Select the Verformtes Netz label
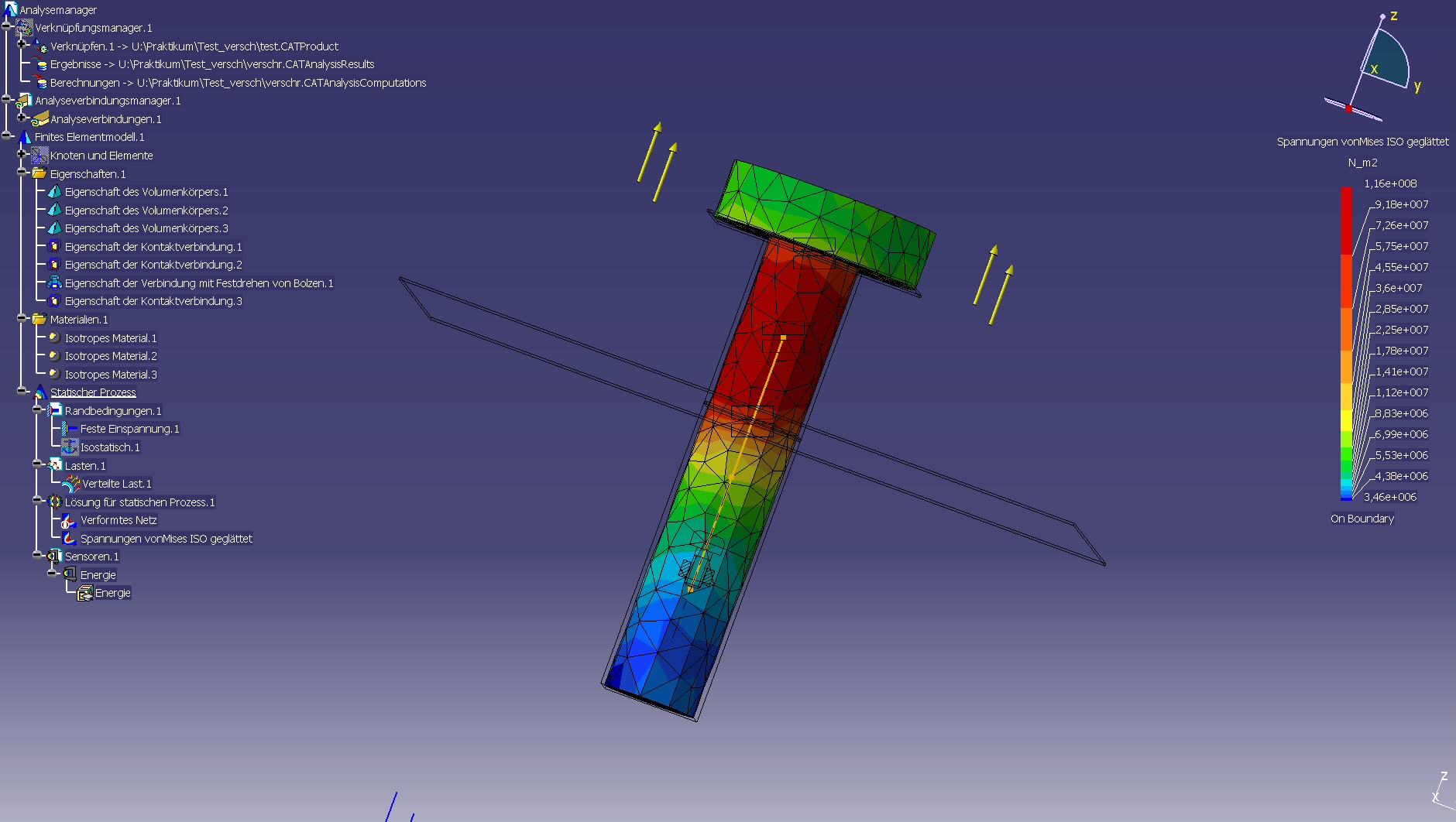Screen dimensions: 1456x822 click(118, 520)
